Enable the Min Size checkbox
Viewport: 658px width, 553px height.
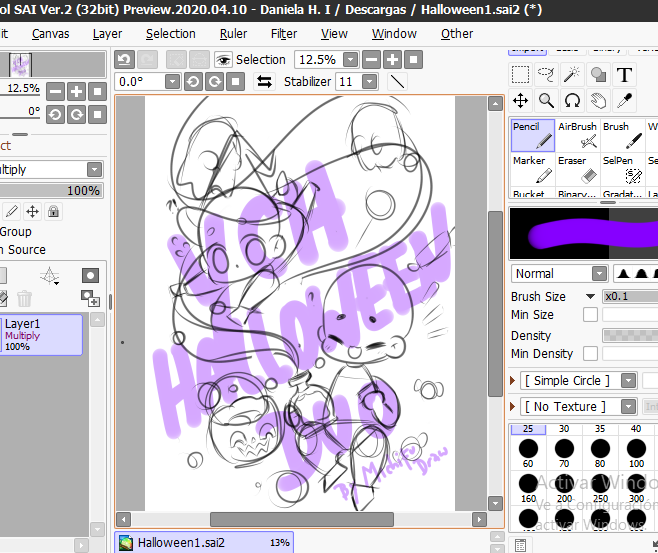(x=590, y=315)
